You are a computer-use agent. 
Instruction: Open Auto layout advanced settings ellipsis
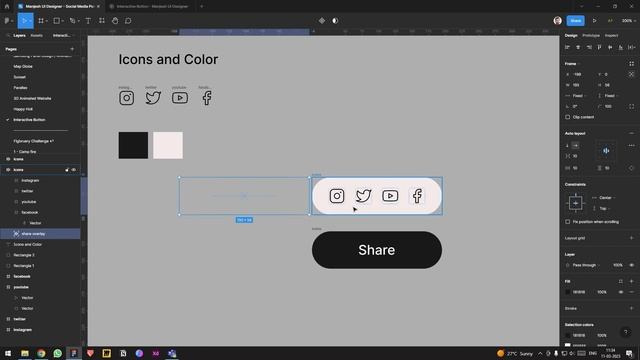pos(631,145)
